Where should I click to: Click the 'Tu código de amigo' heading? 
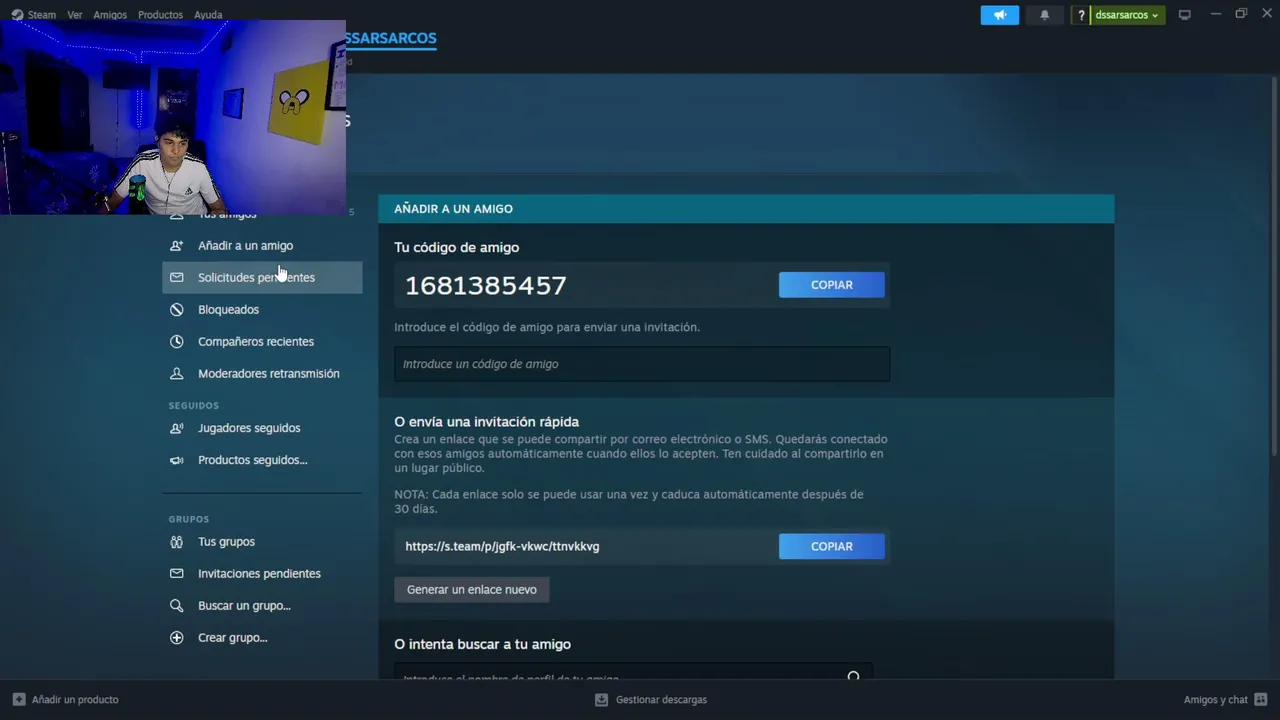click(456, 247)
